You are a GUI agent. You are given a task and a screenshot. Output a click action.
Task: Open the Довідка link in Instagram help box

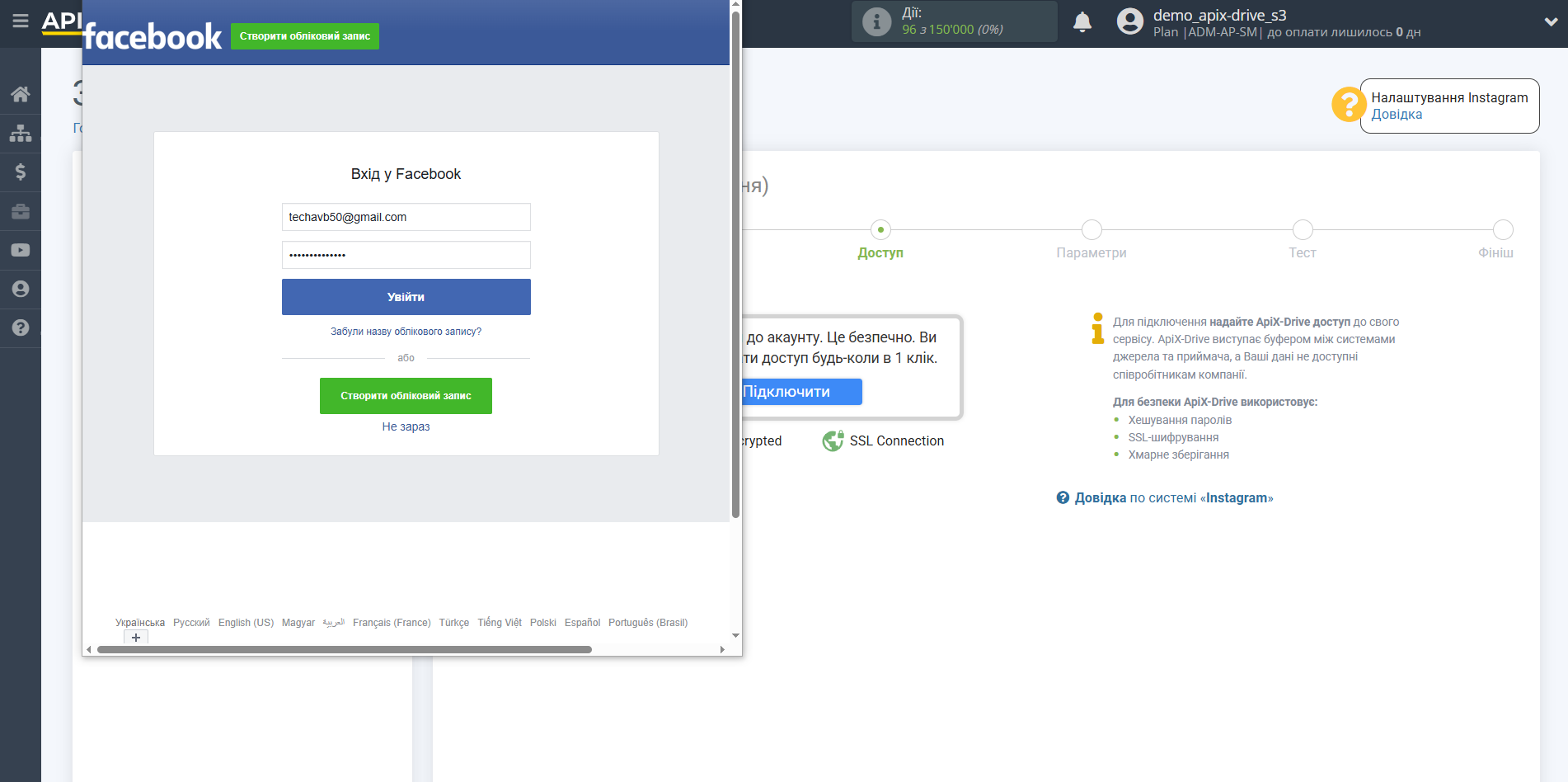point(1397,115)
